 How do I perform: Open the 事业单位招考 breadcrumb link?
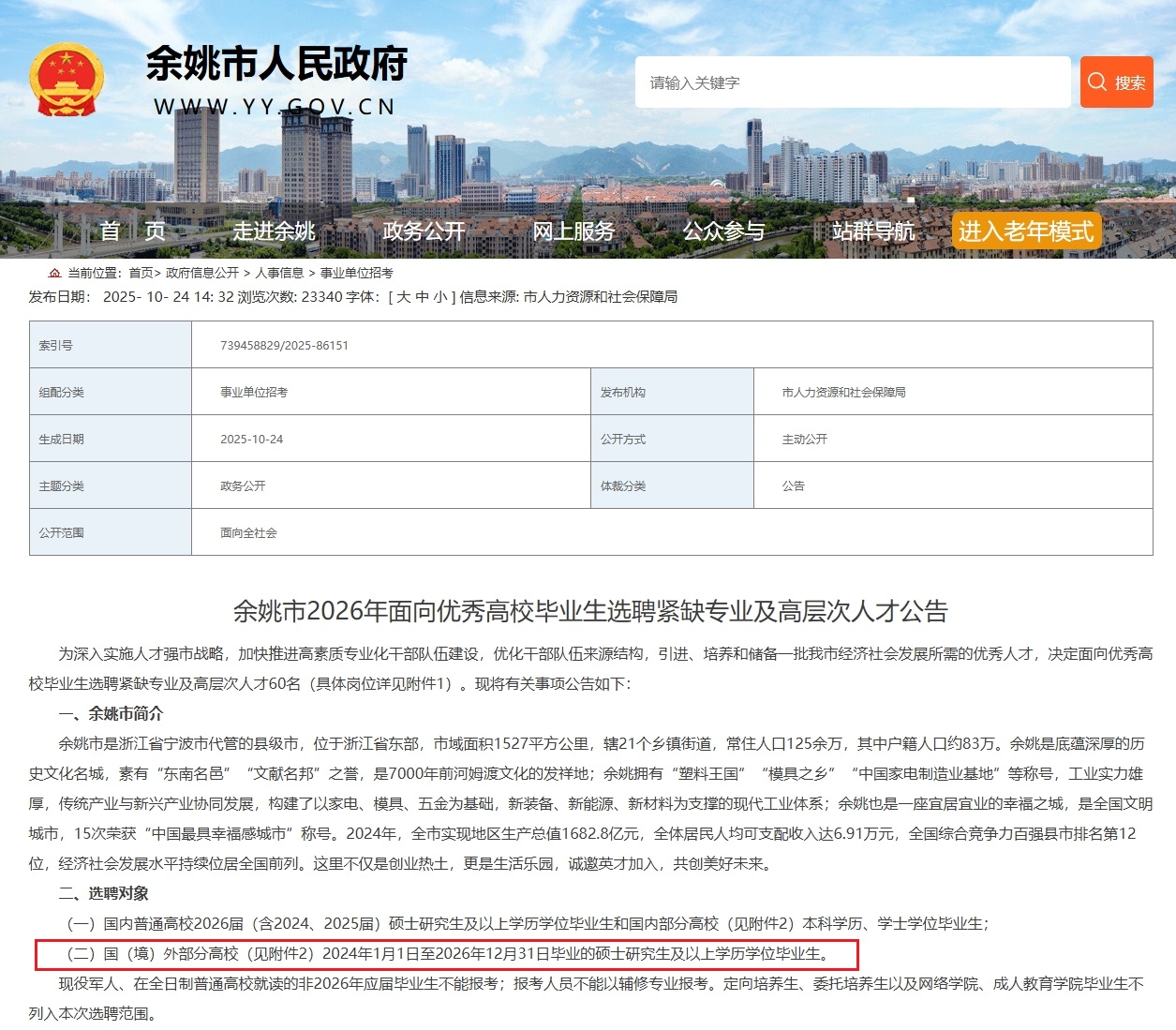pos(357,273)
